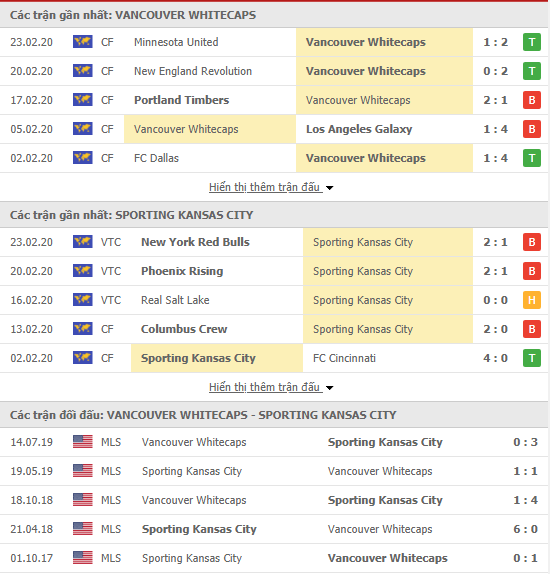Click red B badge in New York Red Bulls row
Image resolution: width=550 pixels, height=574 pixels.
click(x=532, y=242)
